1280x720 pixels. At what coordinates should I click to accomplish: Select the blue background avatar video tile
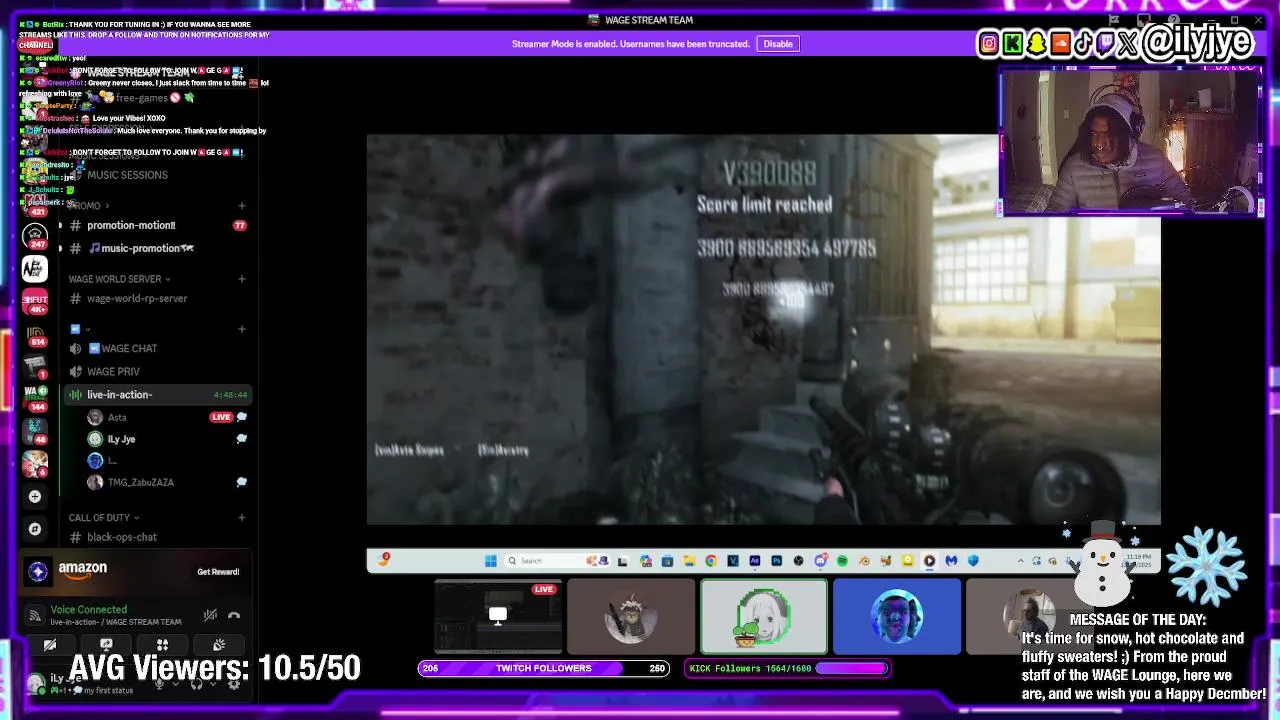coord(897,616)
